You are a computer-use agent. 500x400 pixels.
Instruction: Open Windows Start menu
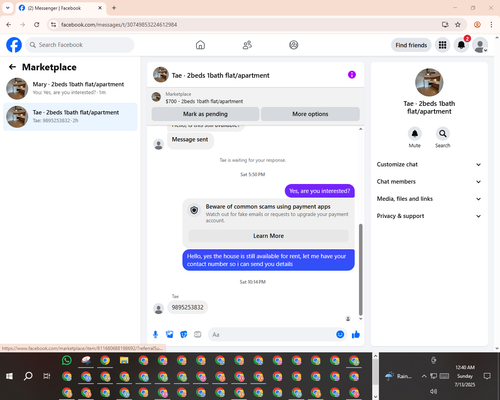(9, 376)
